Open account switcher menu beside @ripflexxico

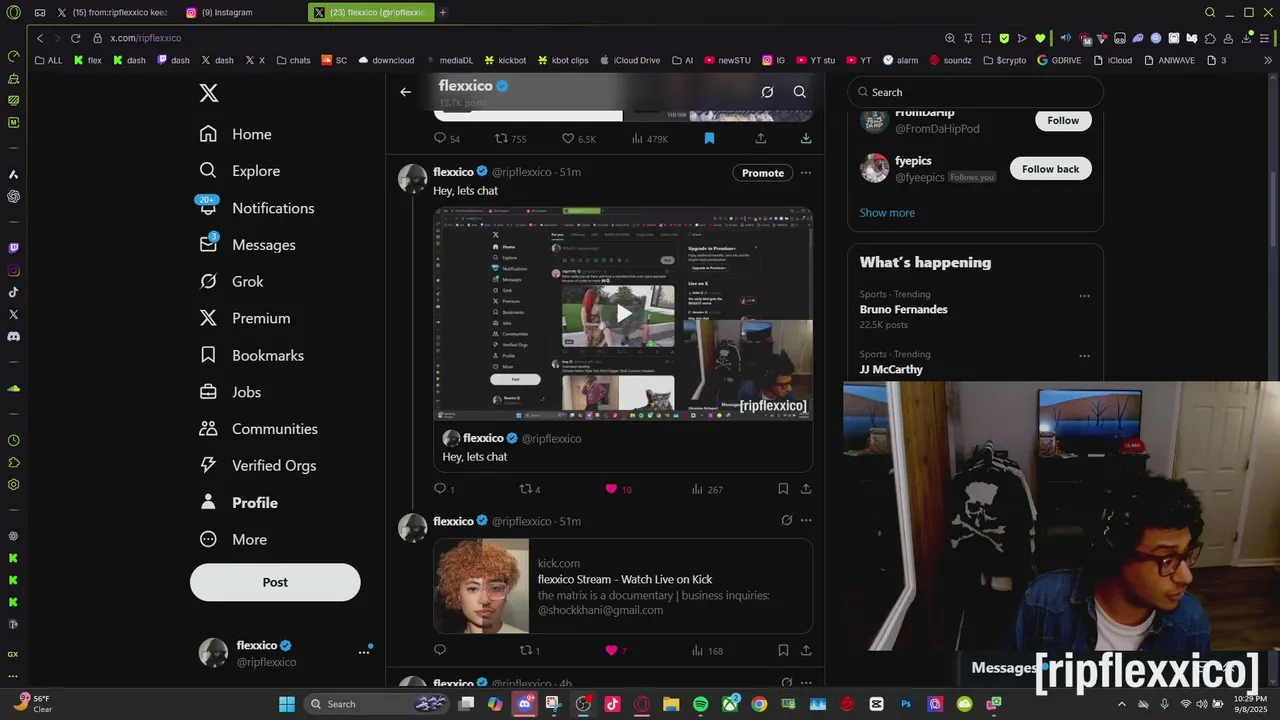pos(364,652)
